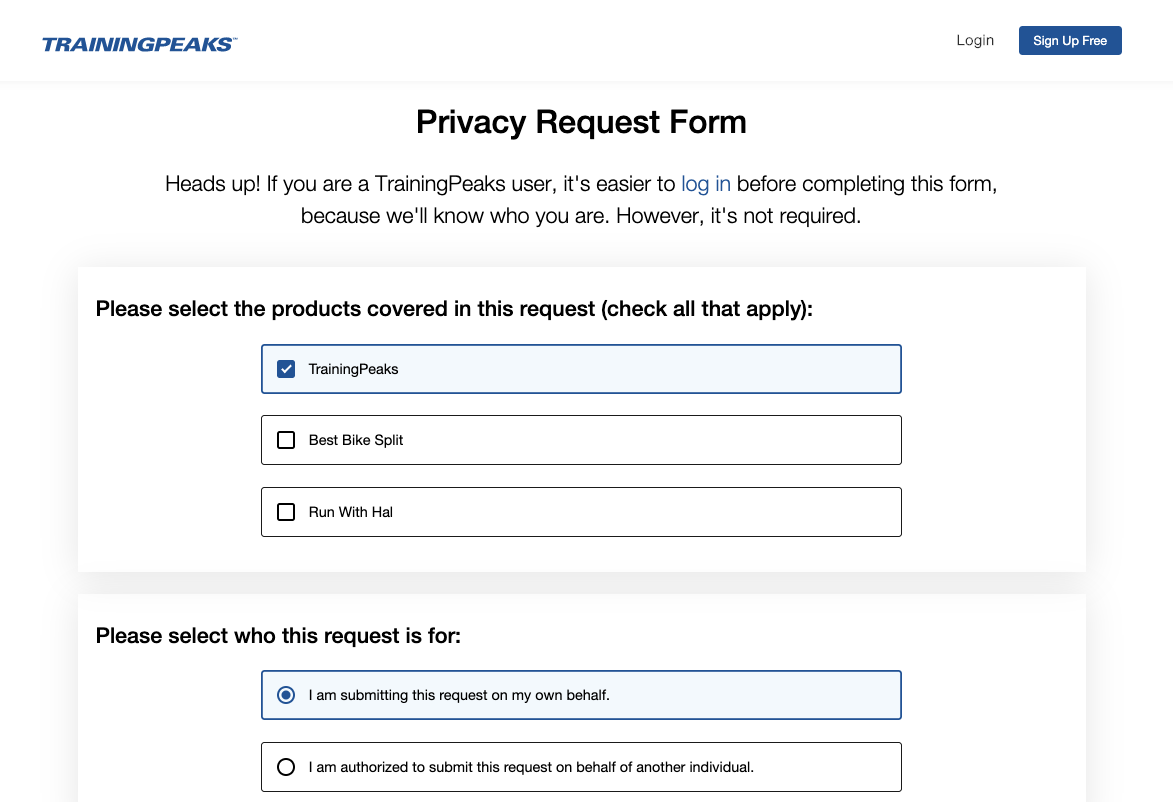1173x802 pixels.
Task: Choose the "behalf of another individual" radio button
Action: (x=286, y=767)
